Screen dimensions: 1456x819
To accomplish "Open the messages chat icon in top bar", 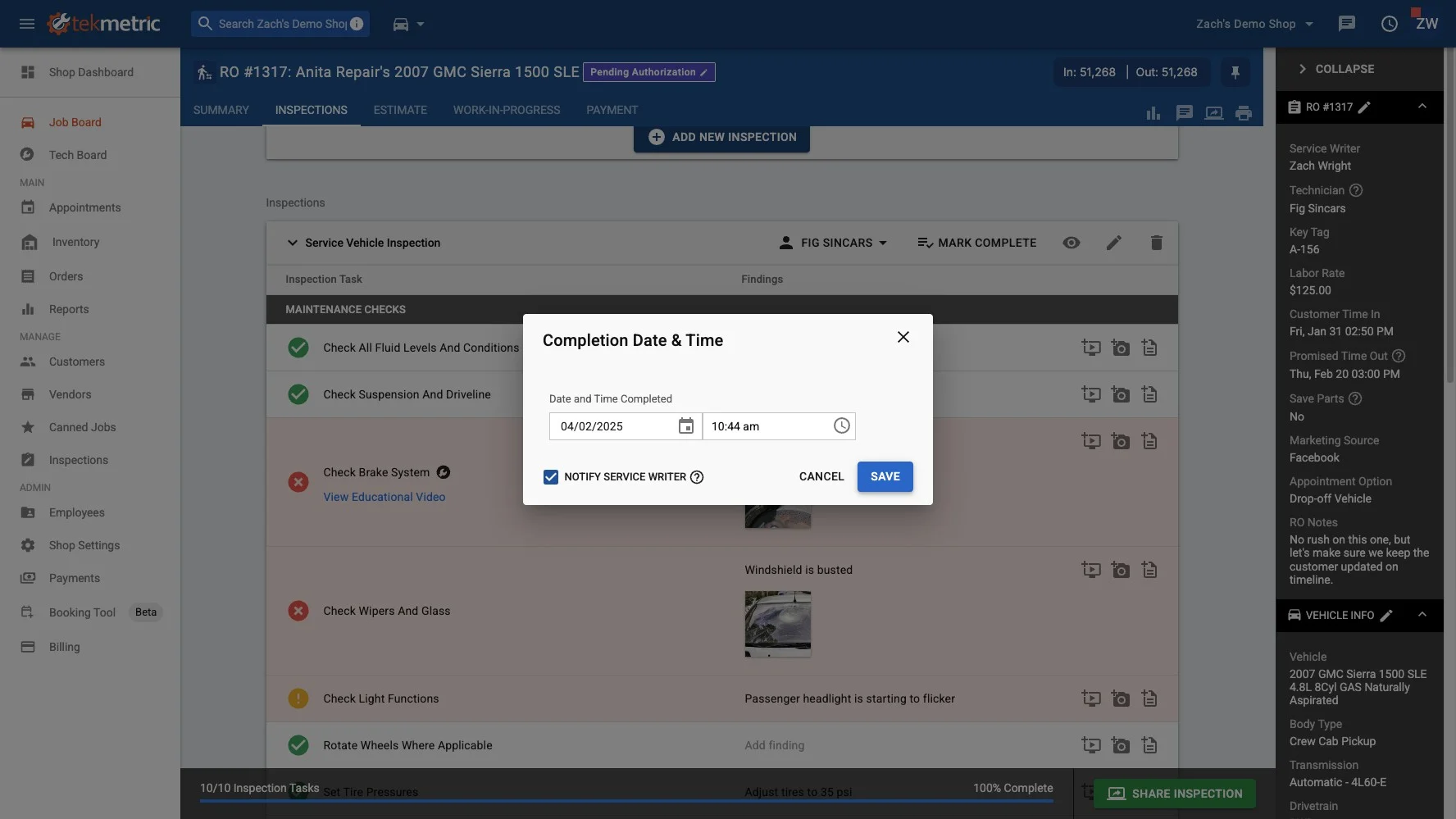I will (x=1346, y=24).
